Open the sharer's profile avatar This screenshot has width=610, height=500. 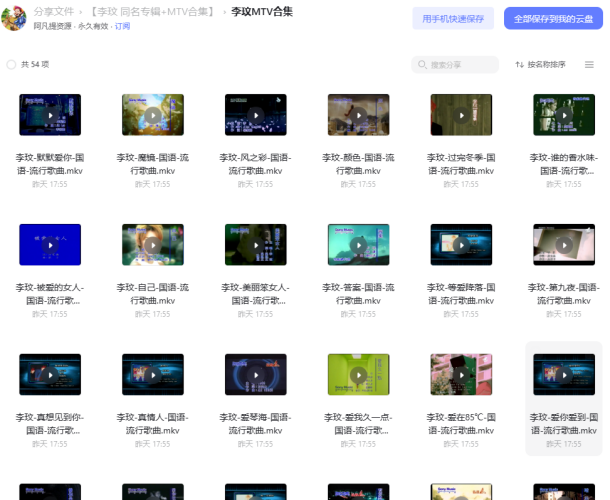(14, 18)
